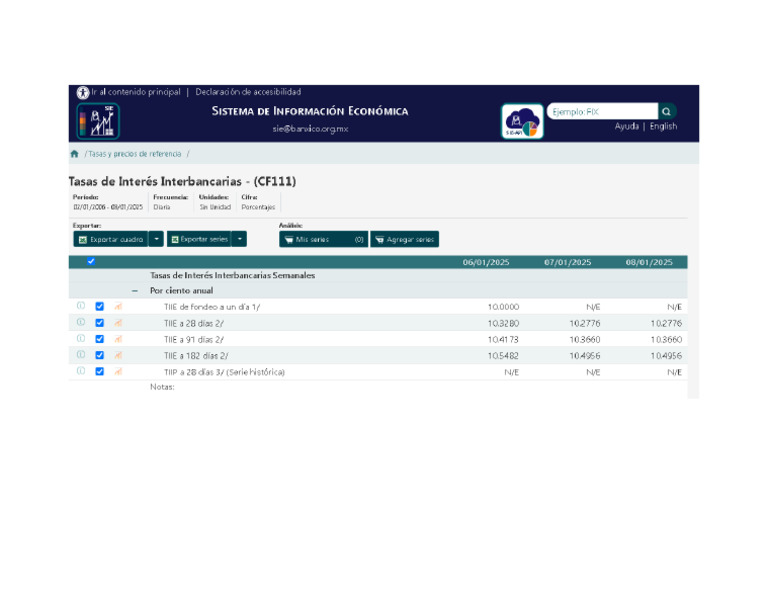Open the Exportar series dropdown arrow
Image resolution: width=768 pixels, height=594 pixels.
pyautogui.click(x=240, y=239)
